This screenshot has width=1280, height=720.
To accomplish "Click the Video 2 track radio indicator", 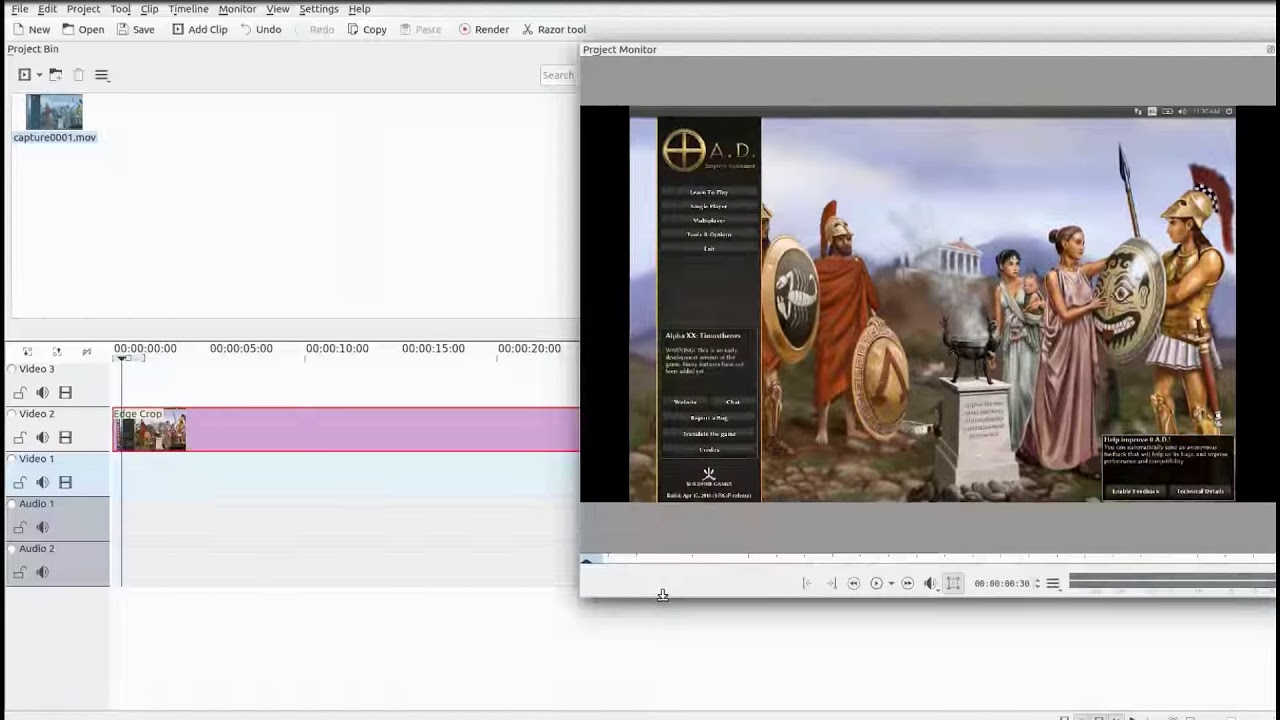I will pyautogui.click(x=12, y=414).
